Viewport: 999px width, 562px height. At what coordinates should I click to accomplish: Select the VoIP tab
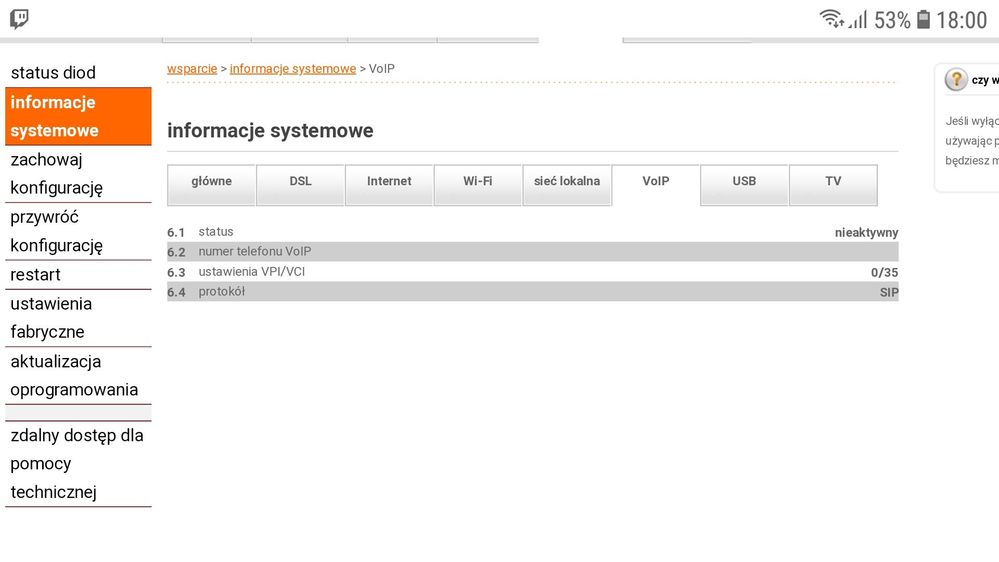(x=656, y=185)
